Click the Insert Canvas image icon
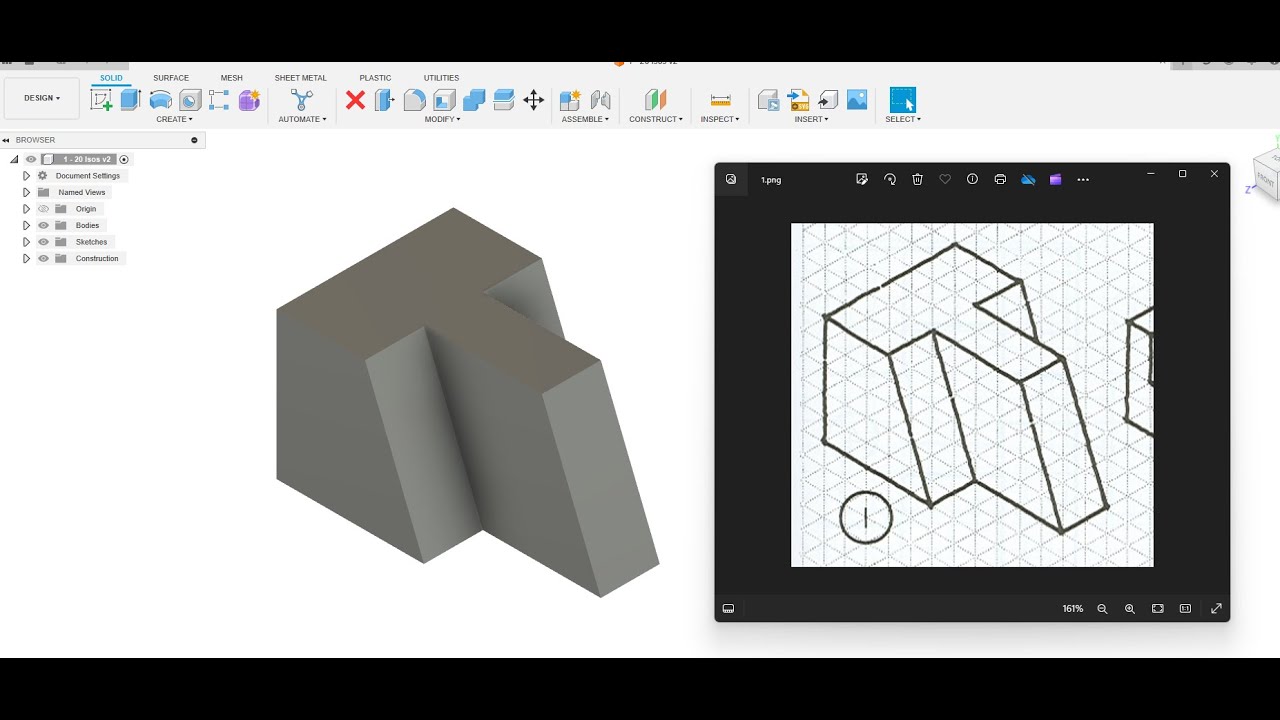The height and width of the screenshot is (720, 1280). click(857, 99)
